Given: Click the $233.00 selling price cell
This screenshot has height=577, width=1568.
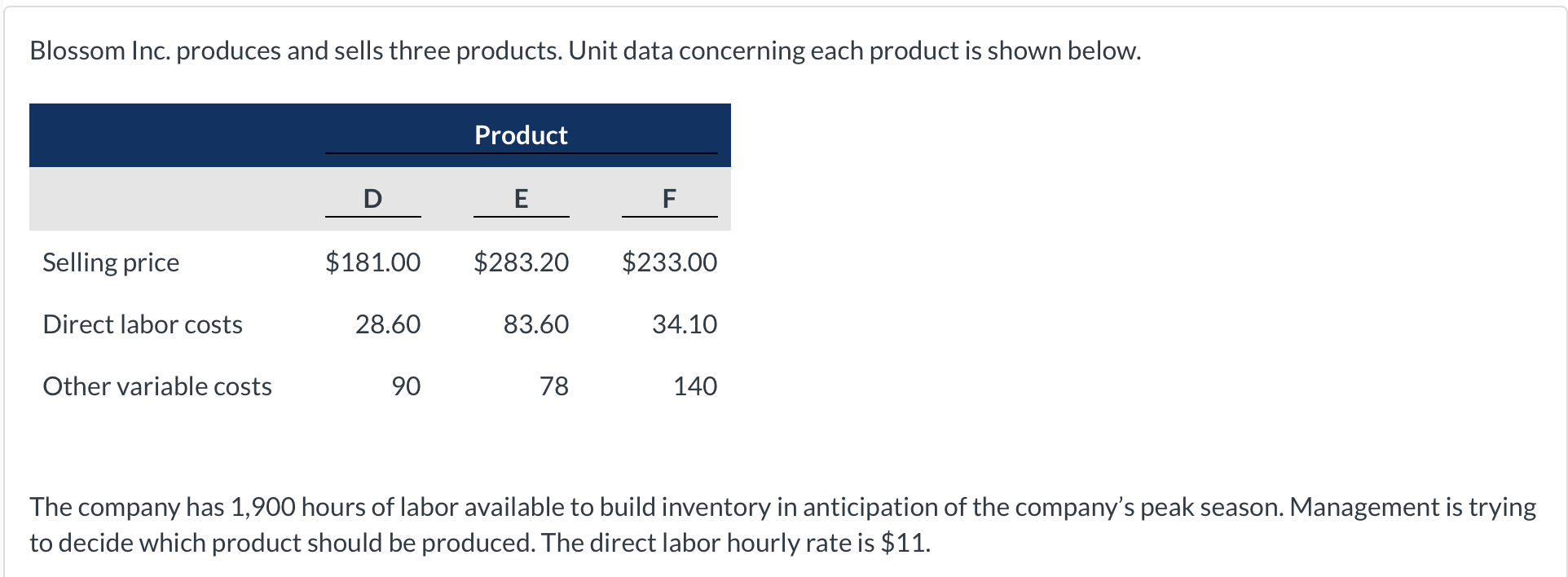Looking at the screenshot, I should (669, 262).
